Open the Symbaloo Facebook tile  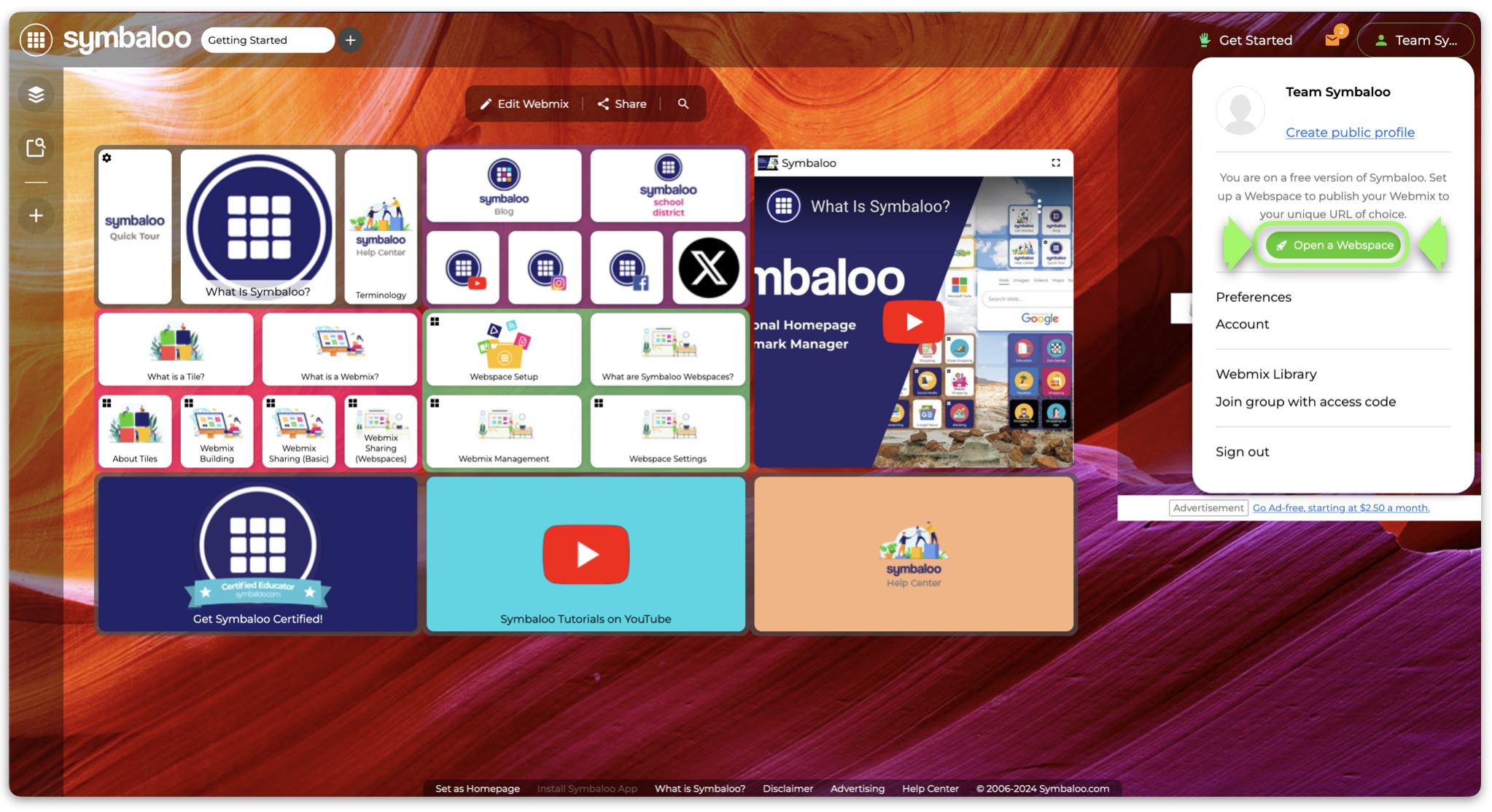point(627,268)
